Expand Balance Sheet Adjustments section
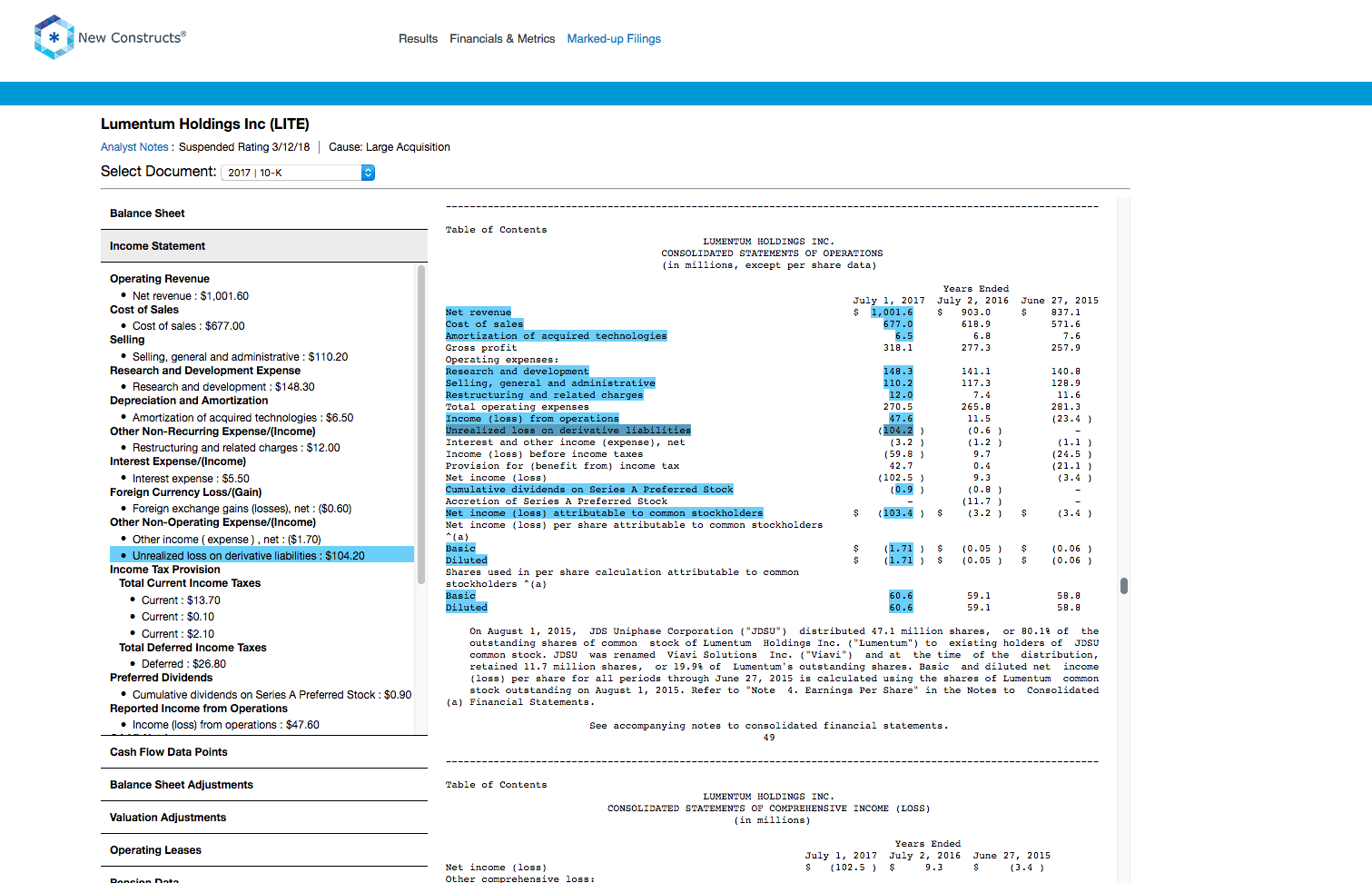The height and width of the screenshot is (883, 1372). (264, 785)
